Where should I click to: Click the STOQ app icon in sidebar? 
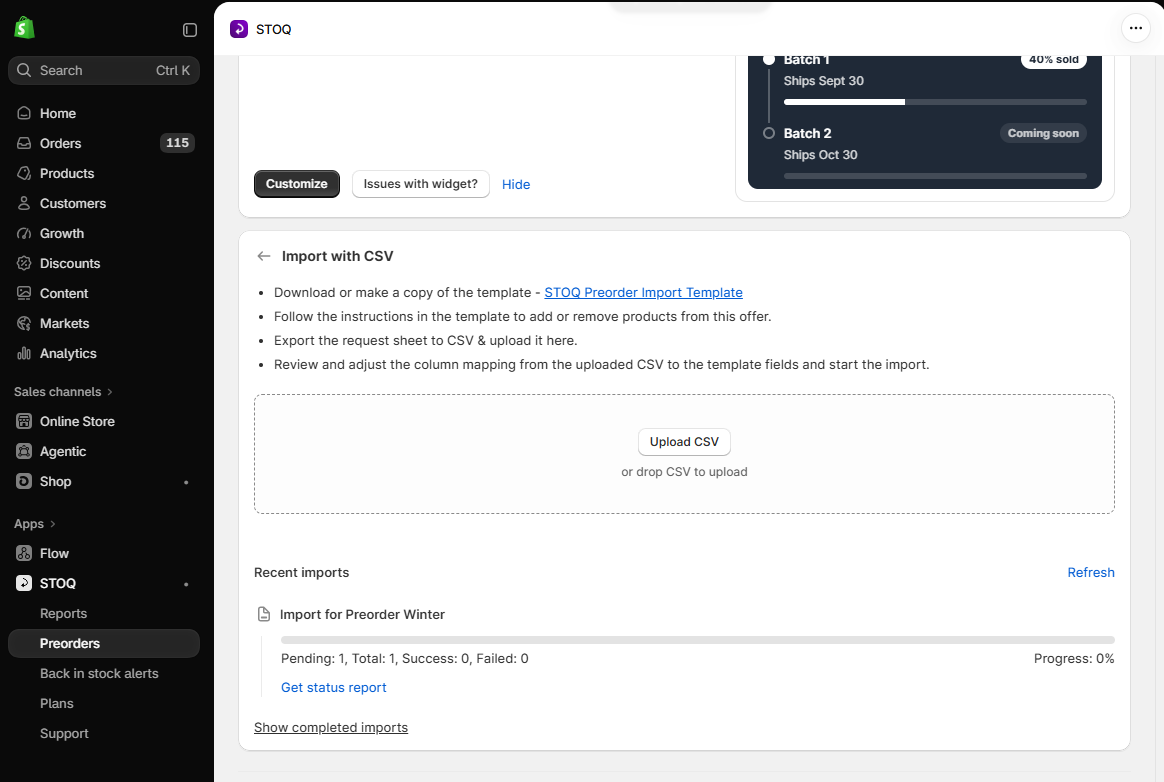24,583
